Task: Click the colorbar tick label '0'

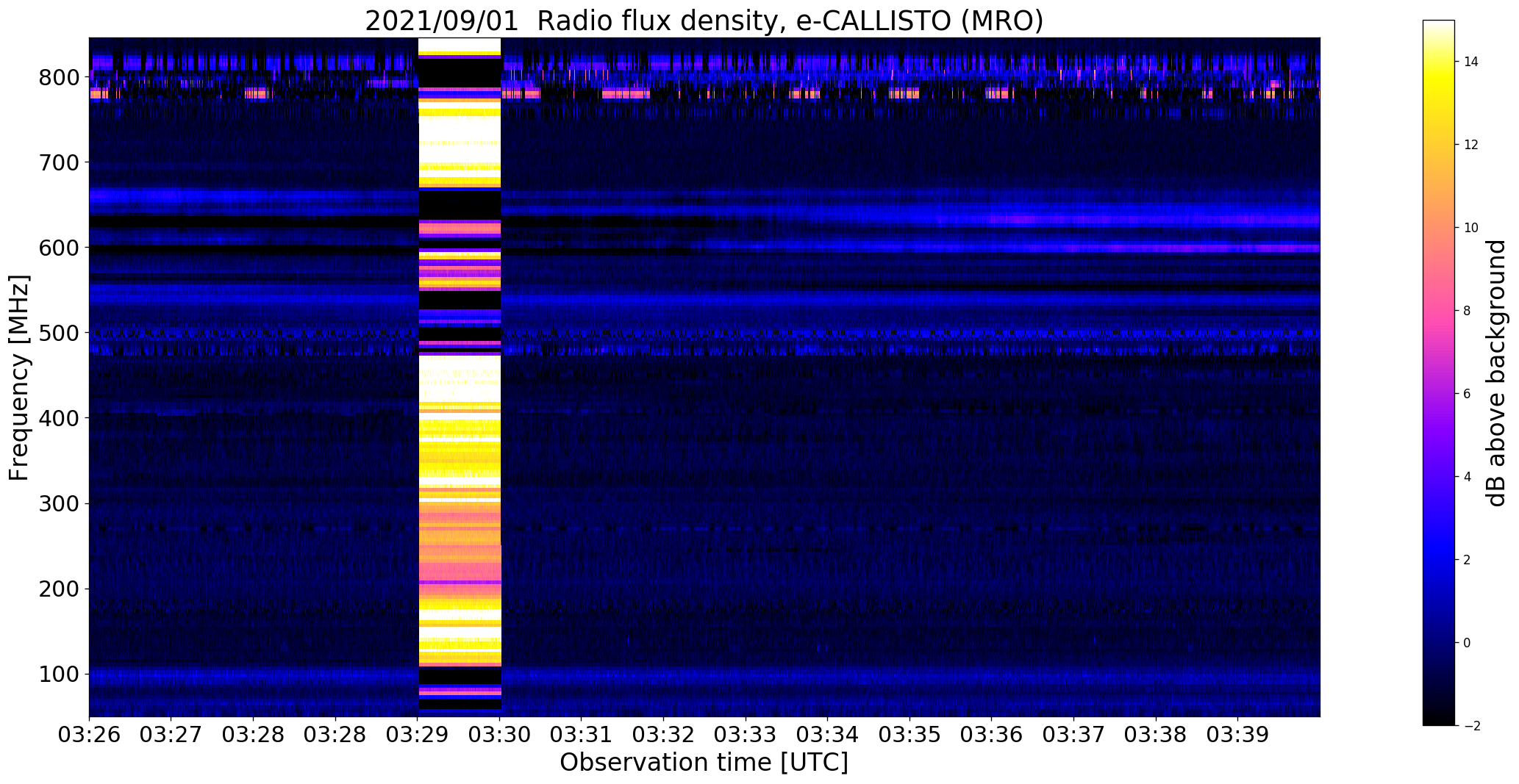Action: coord(1468,643)
